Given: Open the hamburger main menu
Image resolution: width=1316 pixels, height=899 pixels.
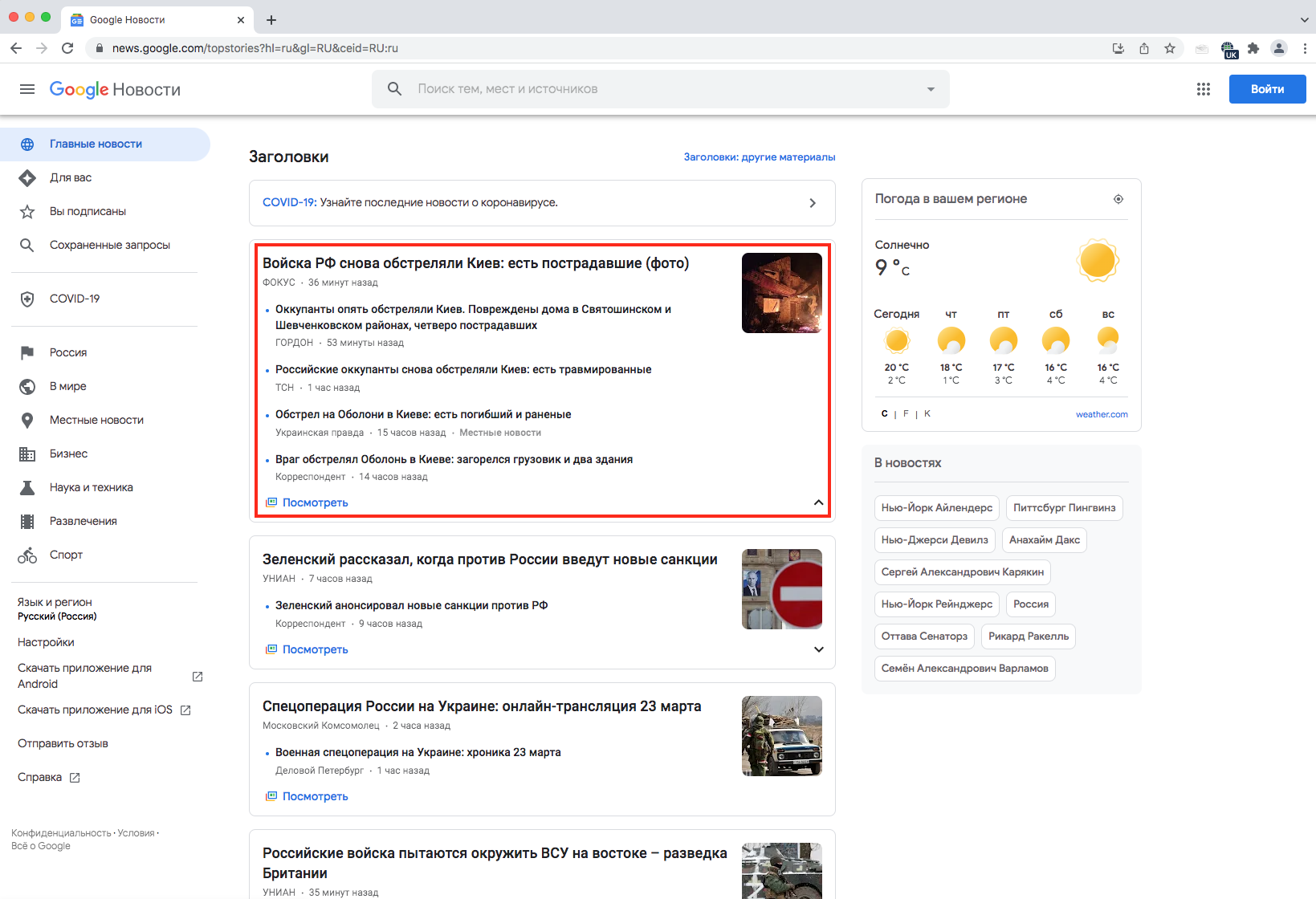Looking at the screenshot, I should (x=27, y=89).
